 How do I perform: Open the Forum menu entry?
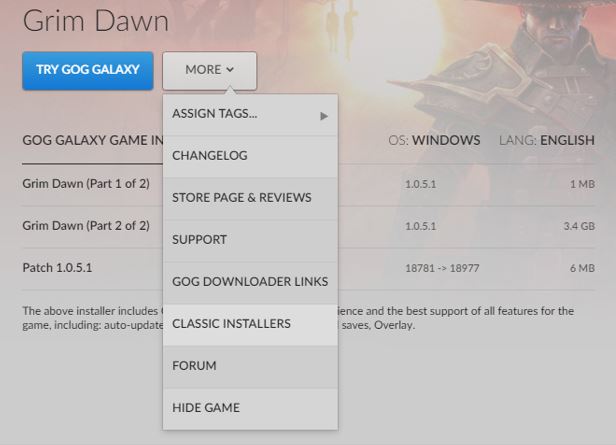[x=250, y=366]
